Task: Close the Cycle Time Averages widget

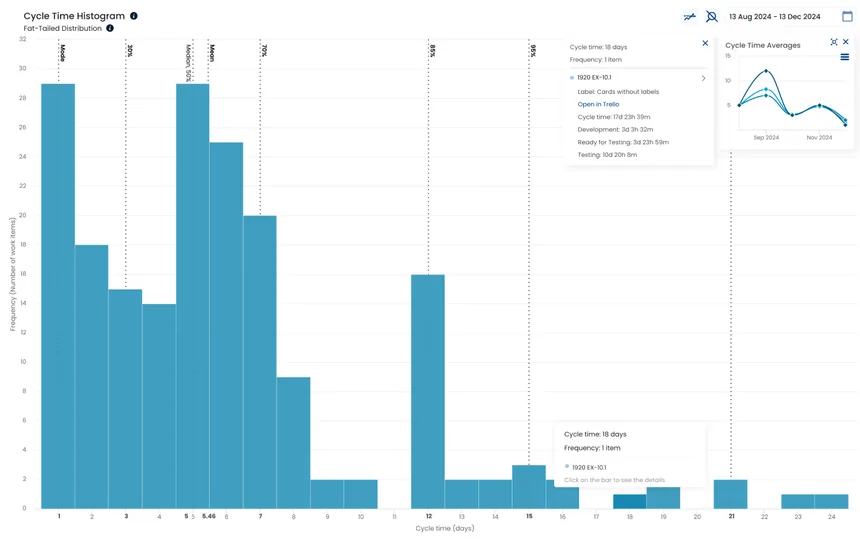Action: pos(846,42)
